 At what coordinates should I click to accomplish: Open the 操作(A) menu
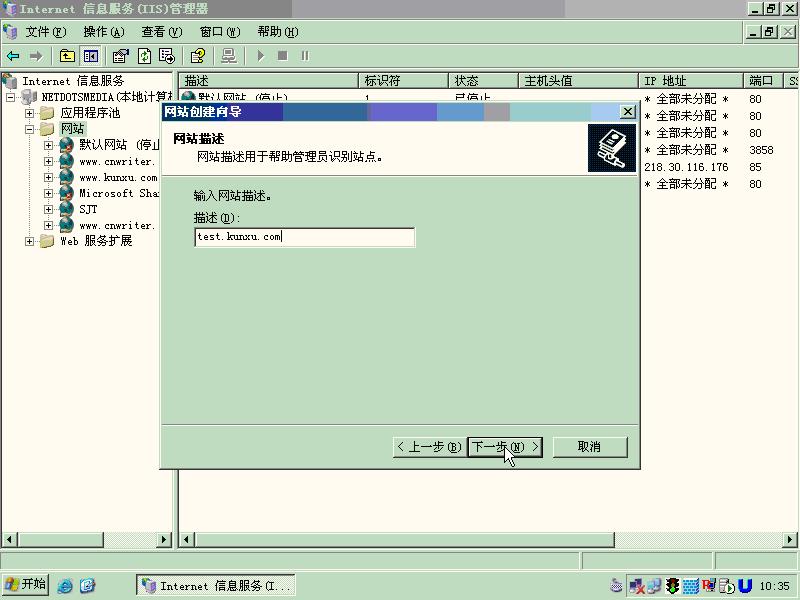pyautogui.click(x=103, y=32)
